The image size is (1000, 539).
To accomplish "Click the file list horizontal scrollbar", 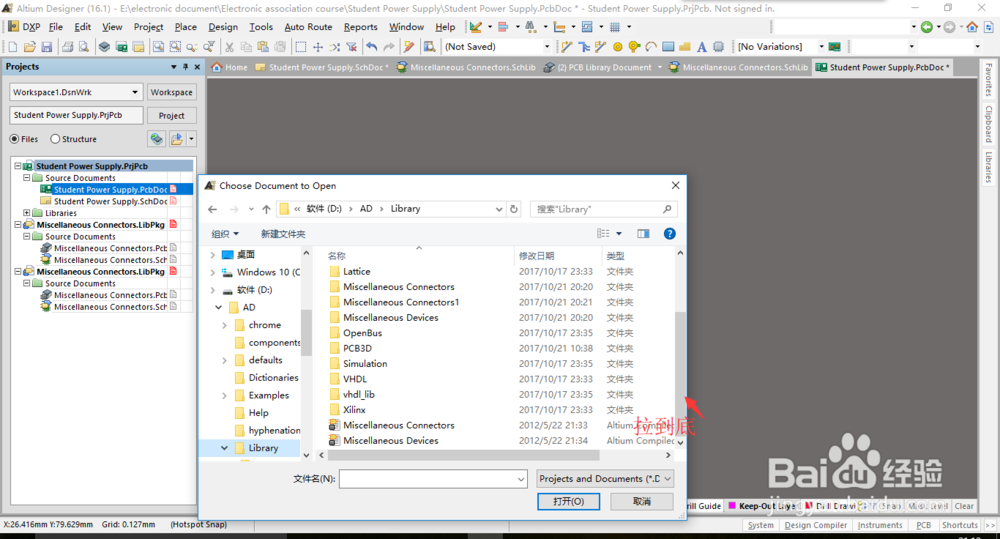I will pos(464,455).
